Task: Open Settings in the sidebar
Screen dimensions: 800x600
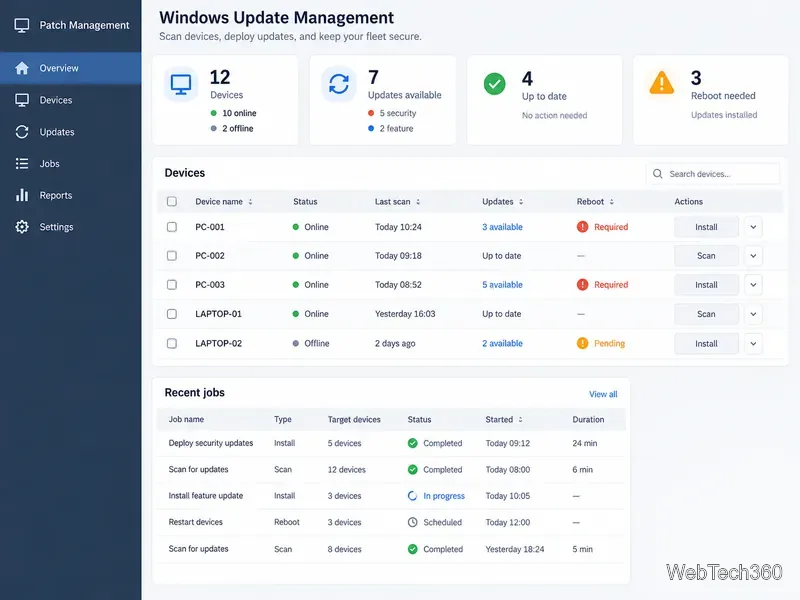Action: point(70,227)
